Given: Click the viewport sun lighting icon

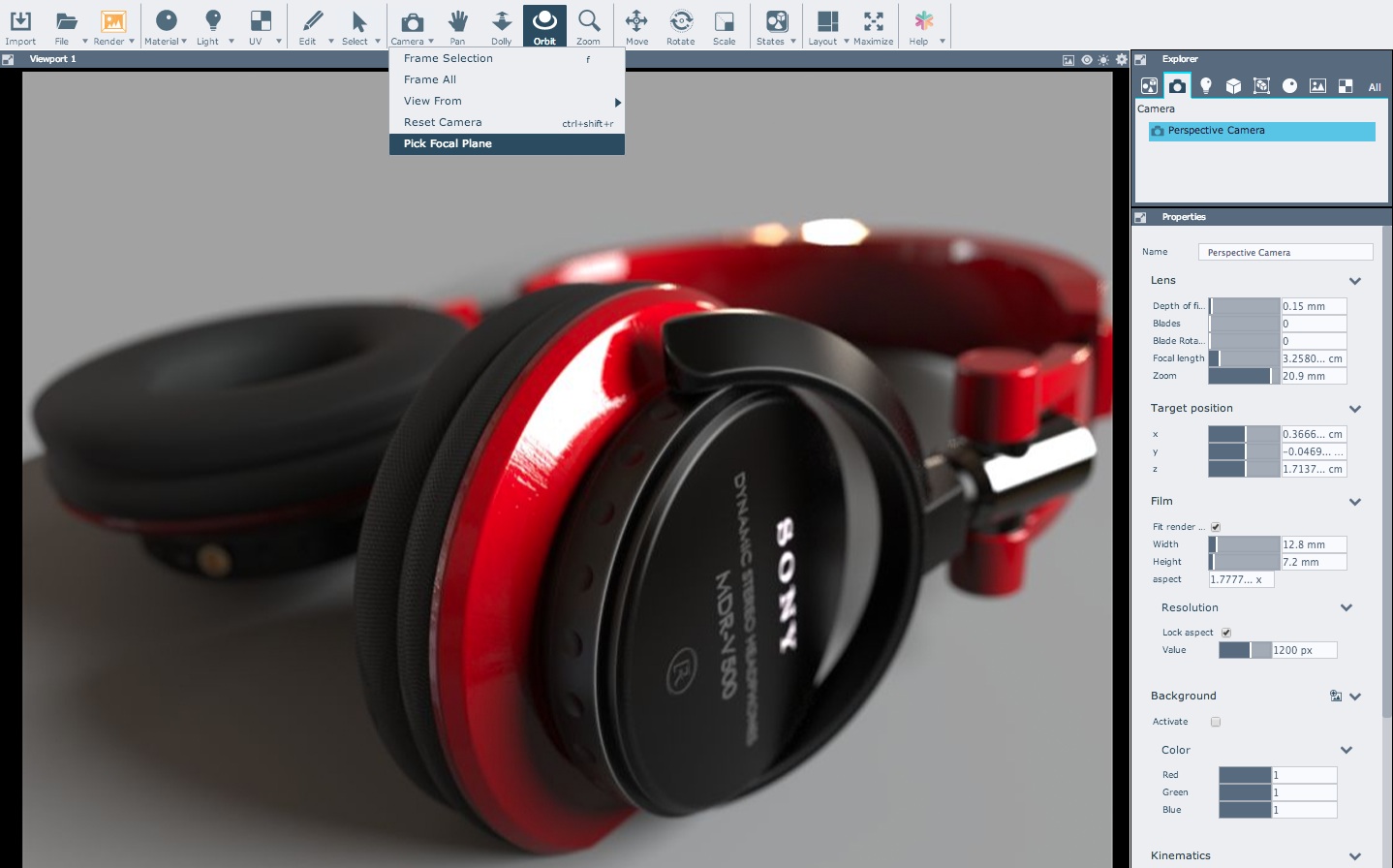Looking at the screenshot, I should [x=1103, y=60].
